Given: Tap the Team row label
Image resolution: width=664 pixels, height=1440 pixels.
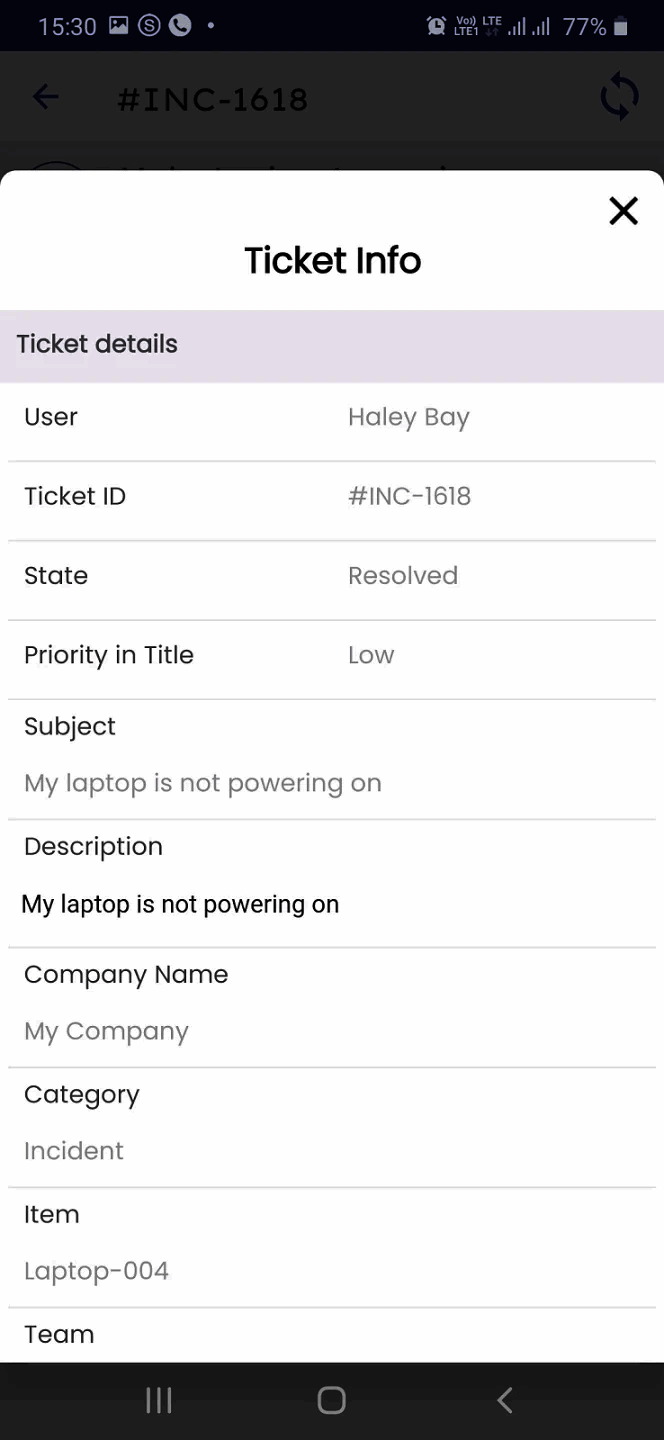Looking at the screenshot, I should 59,1334.
